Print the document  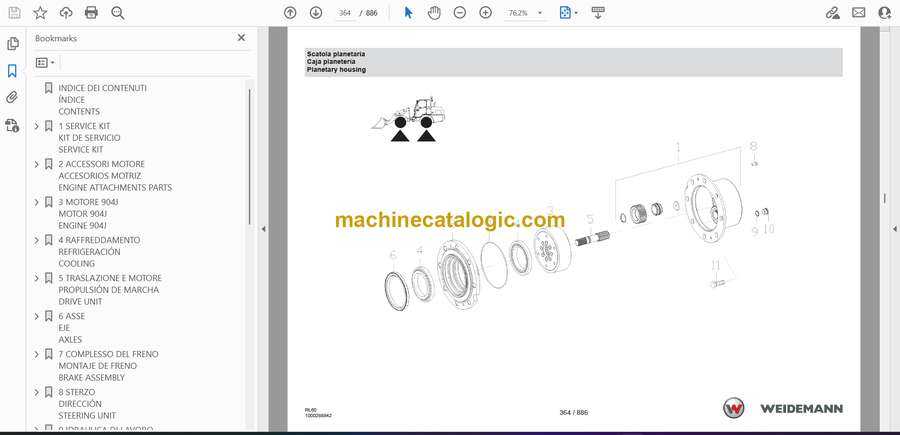click(91, 13)
